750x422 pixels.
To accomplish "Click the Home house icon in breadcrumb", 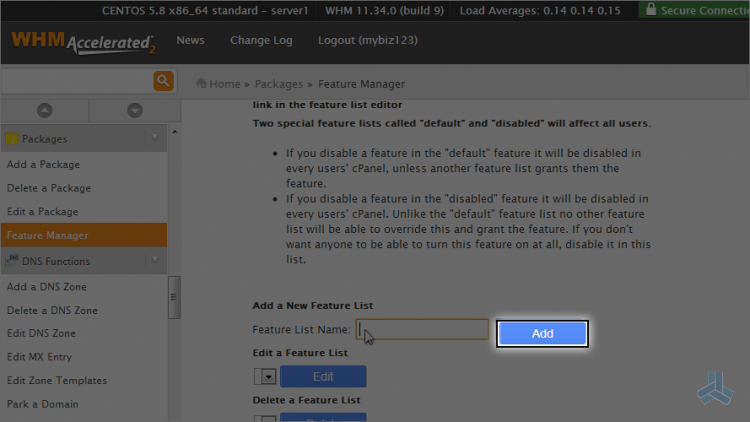I will tap(201, 83).
